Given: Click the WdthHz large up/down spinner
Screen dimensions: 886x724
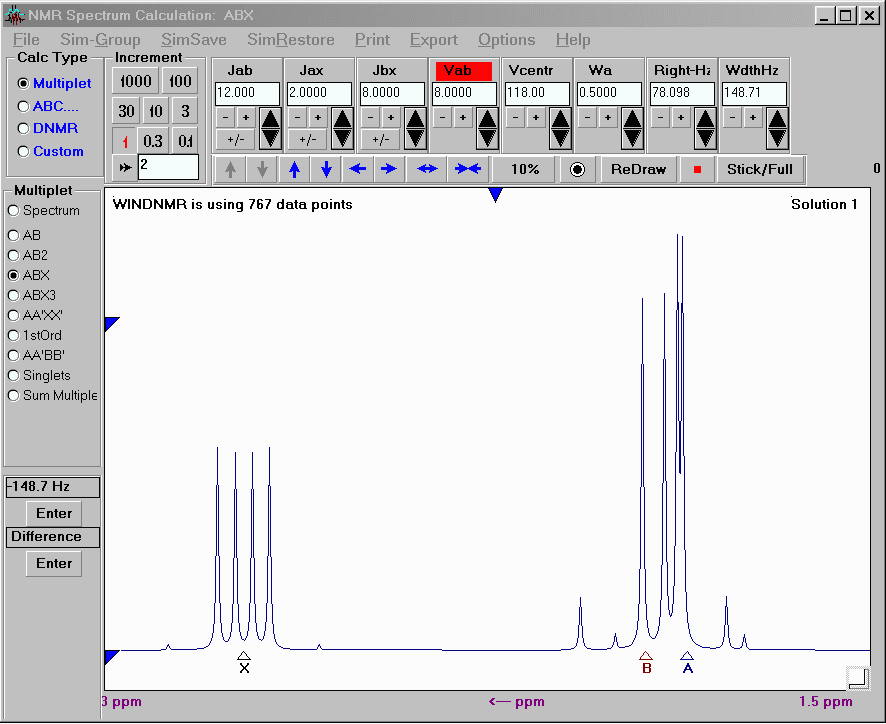Looking at the screenshot, I should 776,128.
